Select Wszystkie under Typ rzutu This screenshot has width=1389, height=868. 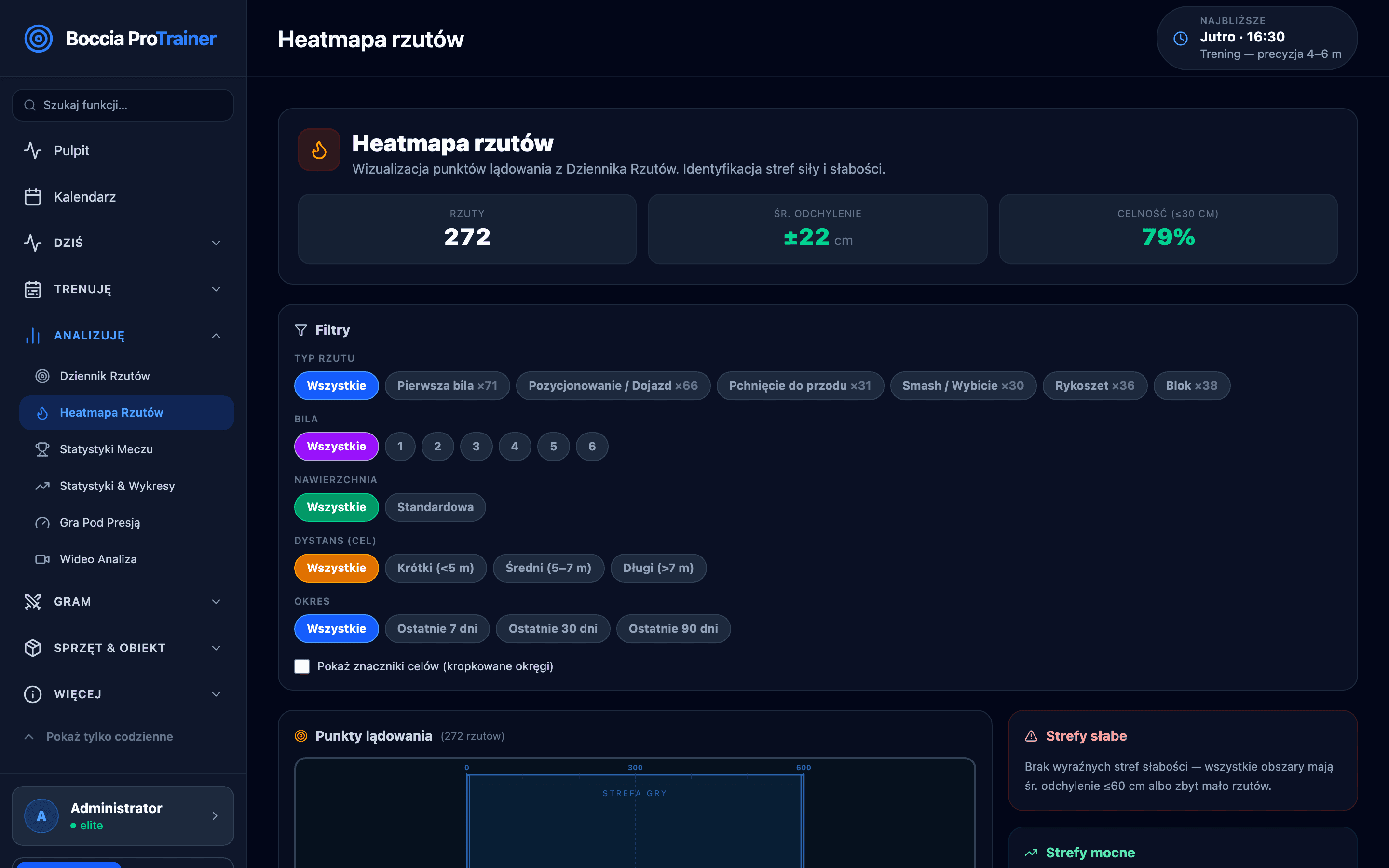point(336,386)
